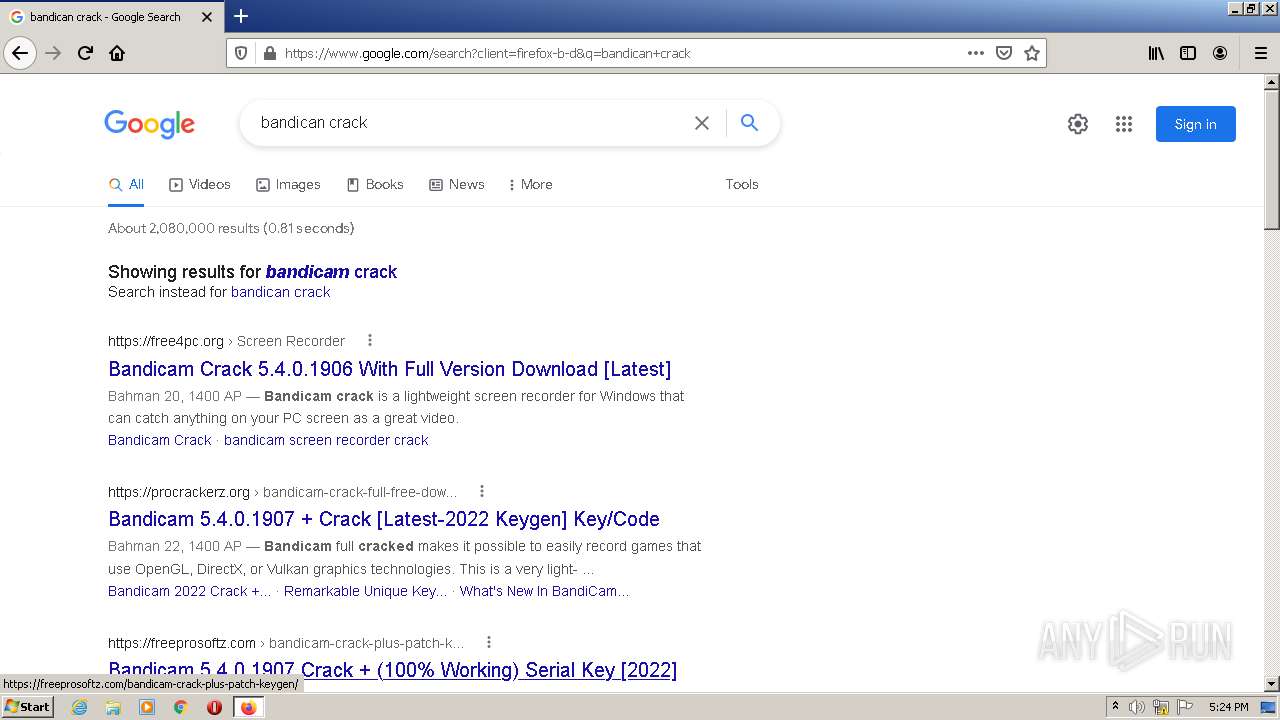Show sidebars via toolbar icon
The width and height of the screenshot is (1280, 720).
(1188, 53)
